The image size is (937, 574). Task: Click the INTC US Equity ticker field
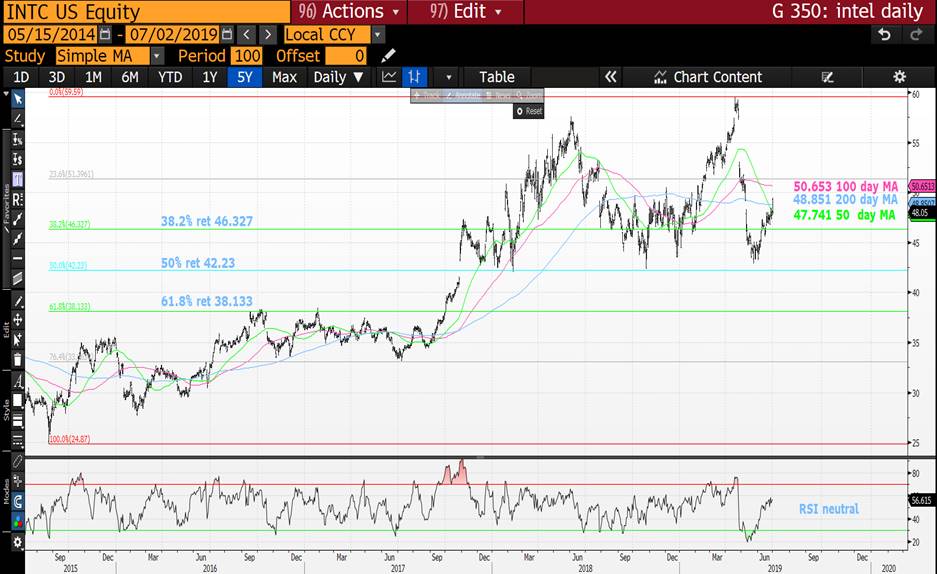pos(146,11)
